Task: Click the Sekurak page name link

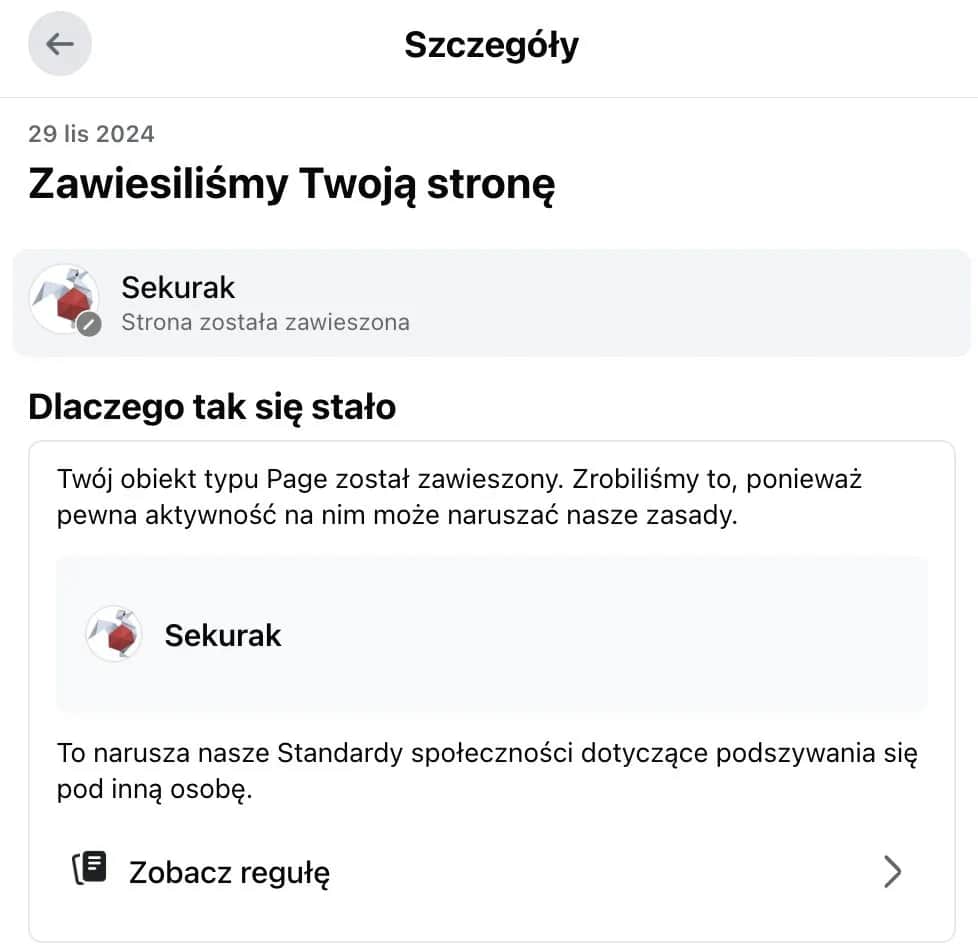Action: point(178,287)
